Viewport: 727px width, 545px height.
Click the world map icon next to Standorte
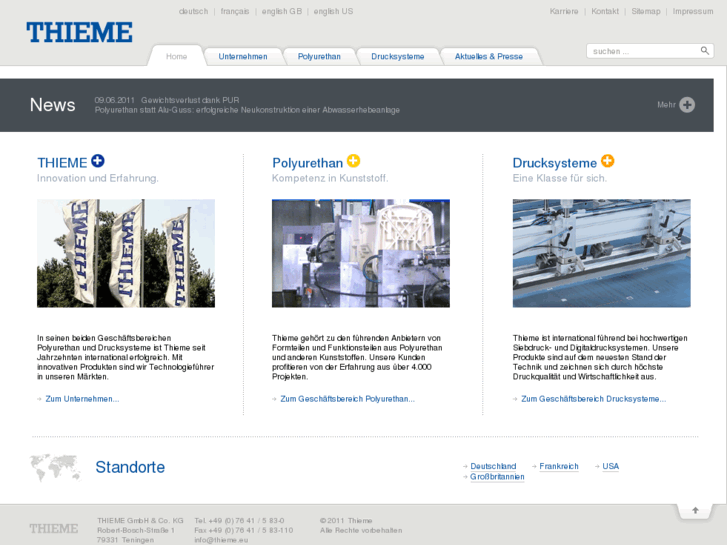point(55,467)
